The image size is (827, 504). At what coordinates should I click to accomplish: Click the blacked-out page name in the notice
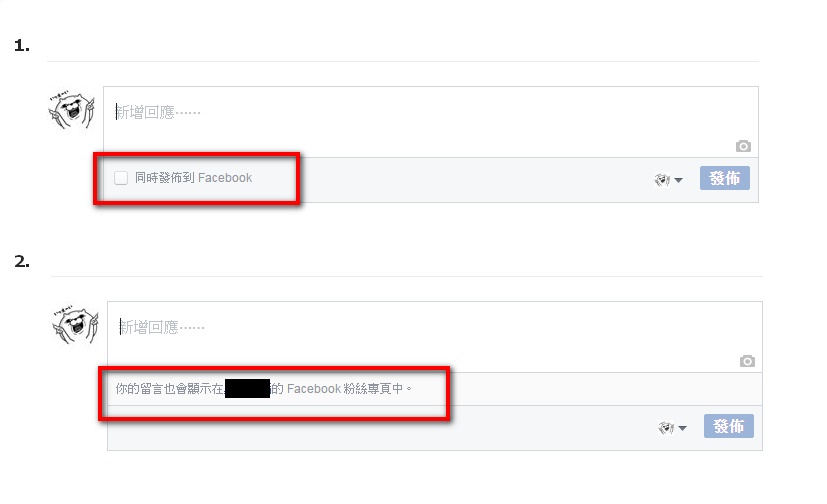point(247,389)
